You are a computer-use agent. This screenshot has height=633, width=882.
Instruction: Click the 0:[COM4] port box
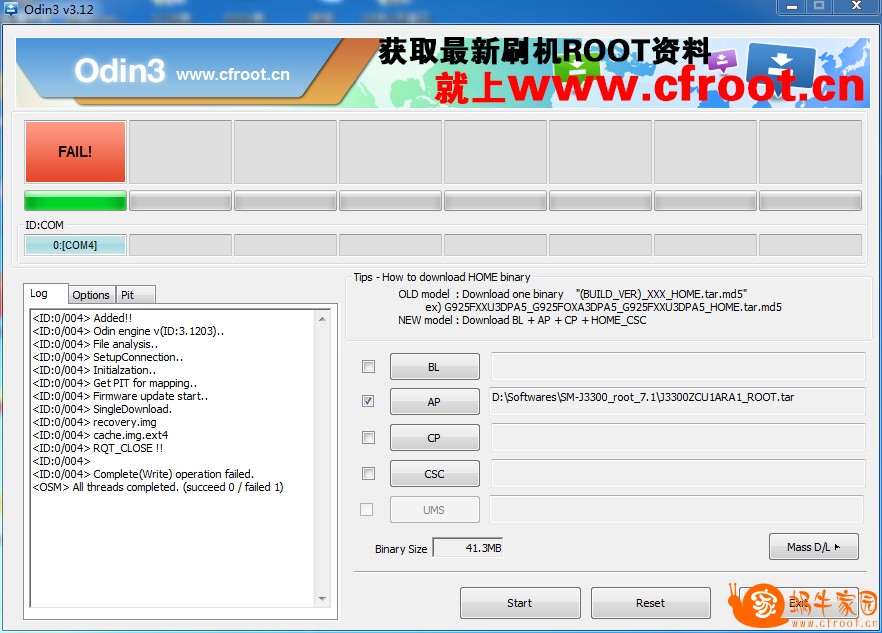(x=75, y=245)
